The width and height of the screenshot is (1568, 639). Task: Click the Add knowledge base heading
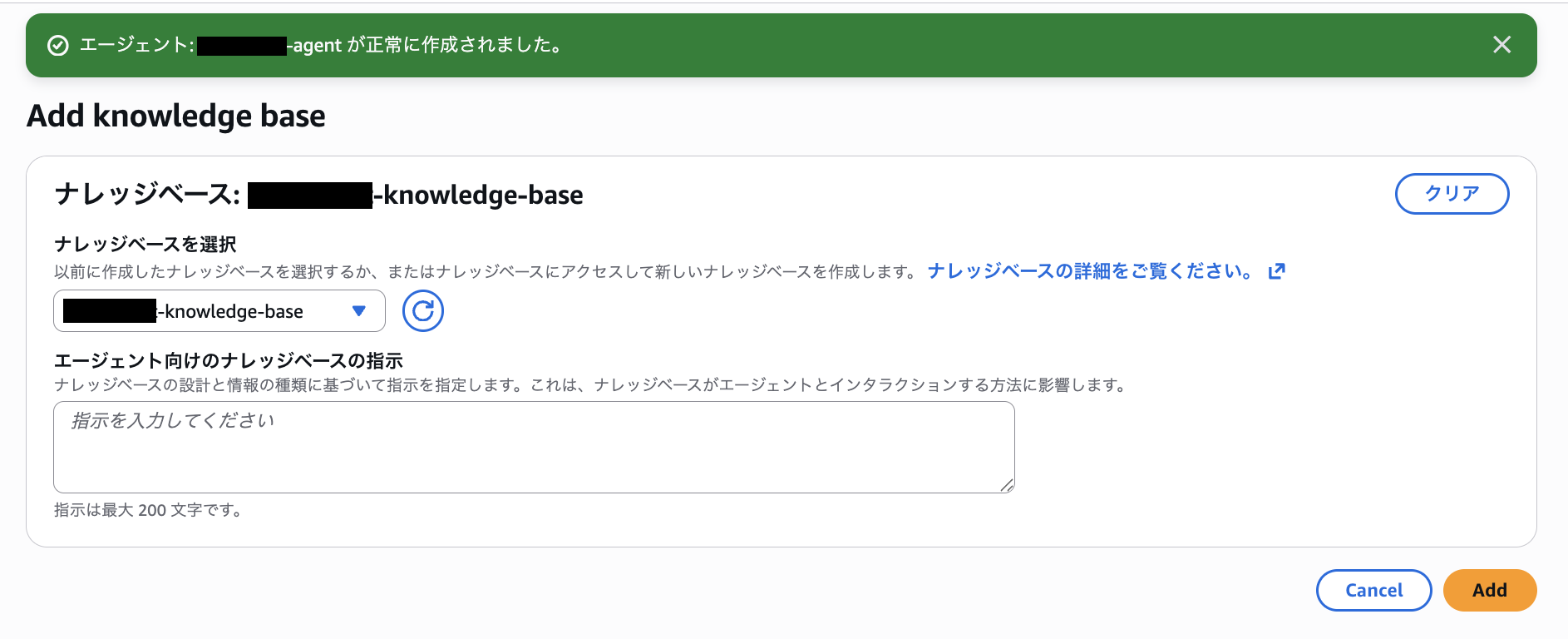tap(176, 116)
